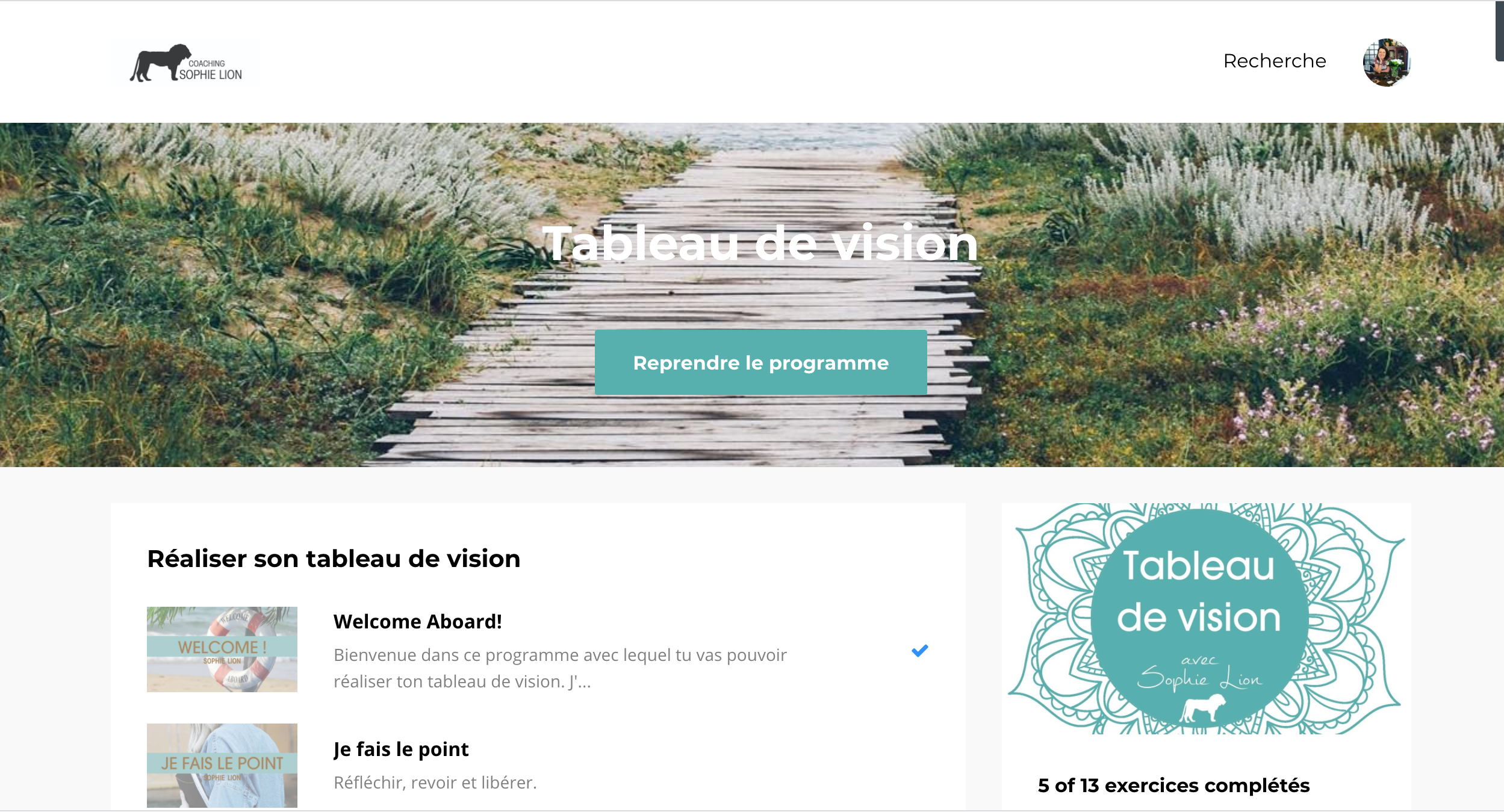Click the Réfléchir, revoir et libérer description
1504x812 pixels.
(x=435, y=783)
